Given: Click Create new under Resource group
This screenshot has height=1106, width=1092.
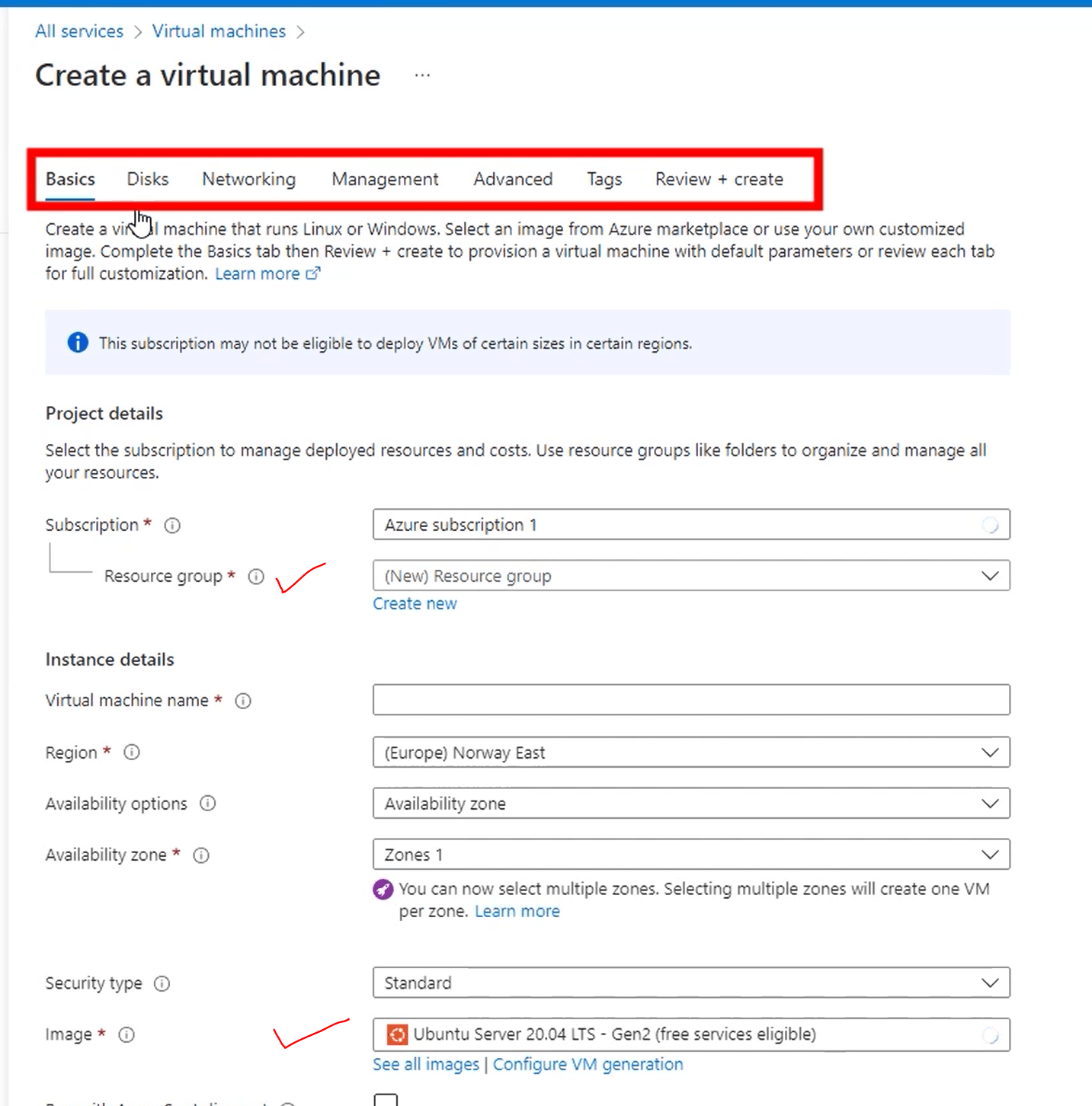Looking at the screenshot, I should 415,603.
